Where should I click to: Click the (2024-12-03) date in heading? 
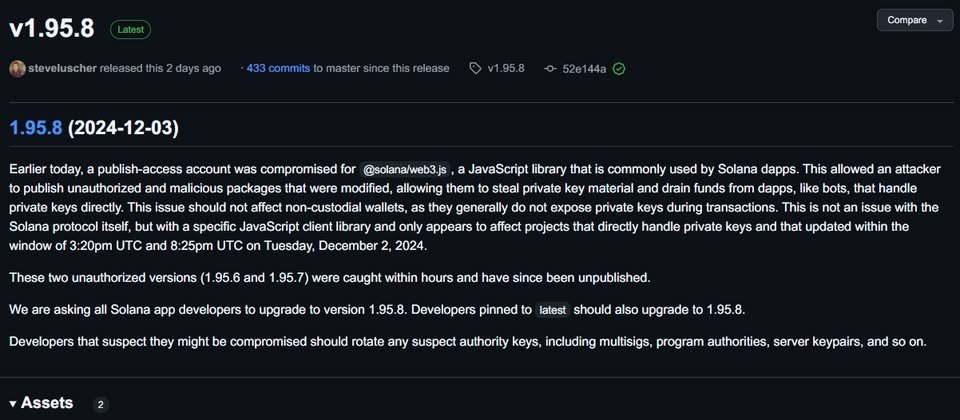(x=123, y=129)
